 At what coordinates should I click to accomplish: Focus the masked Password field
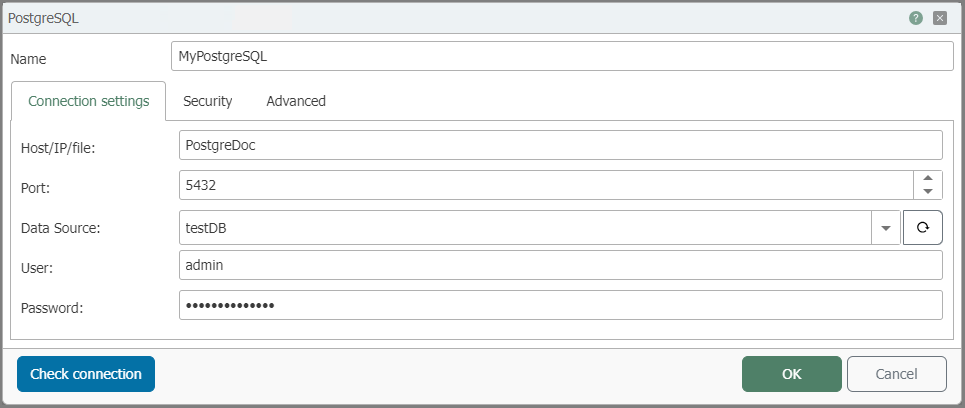[x=561, y=305]
